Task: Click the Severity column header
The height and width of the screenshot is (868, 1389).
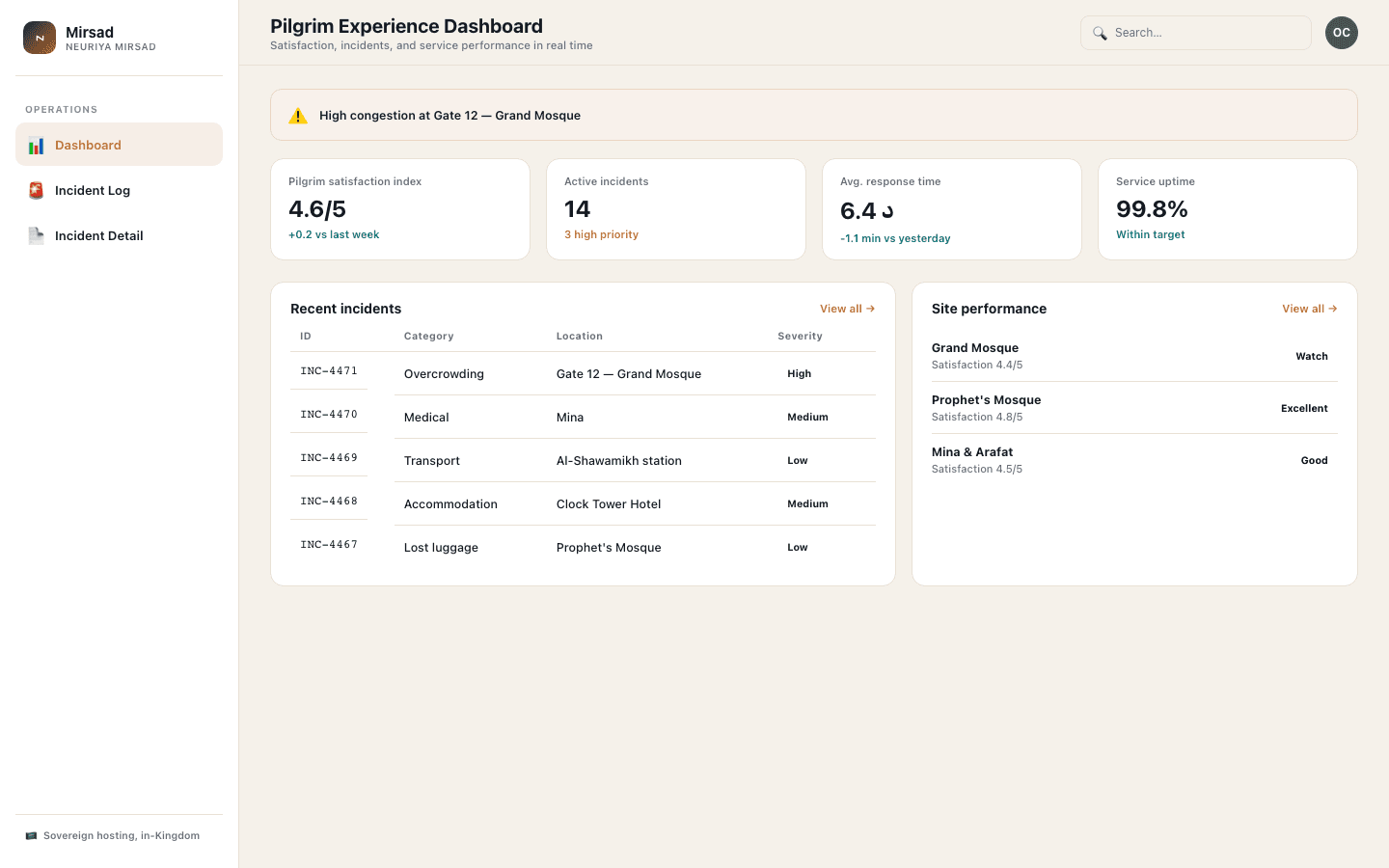Action: click(x=801, y=337)
